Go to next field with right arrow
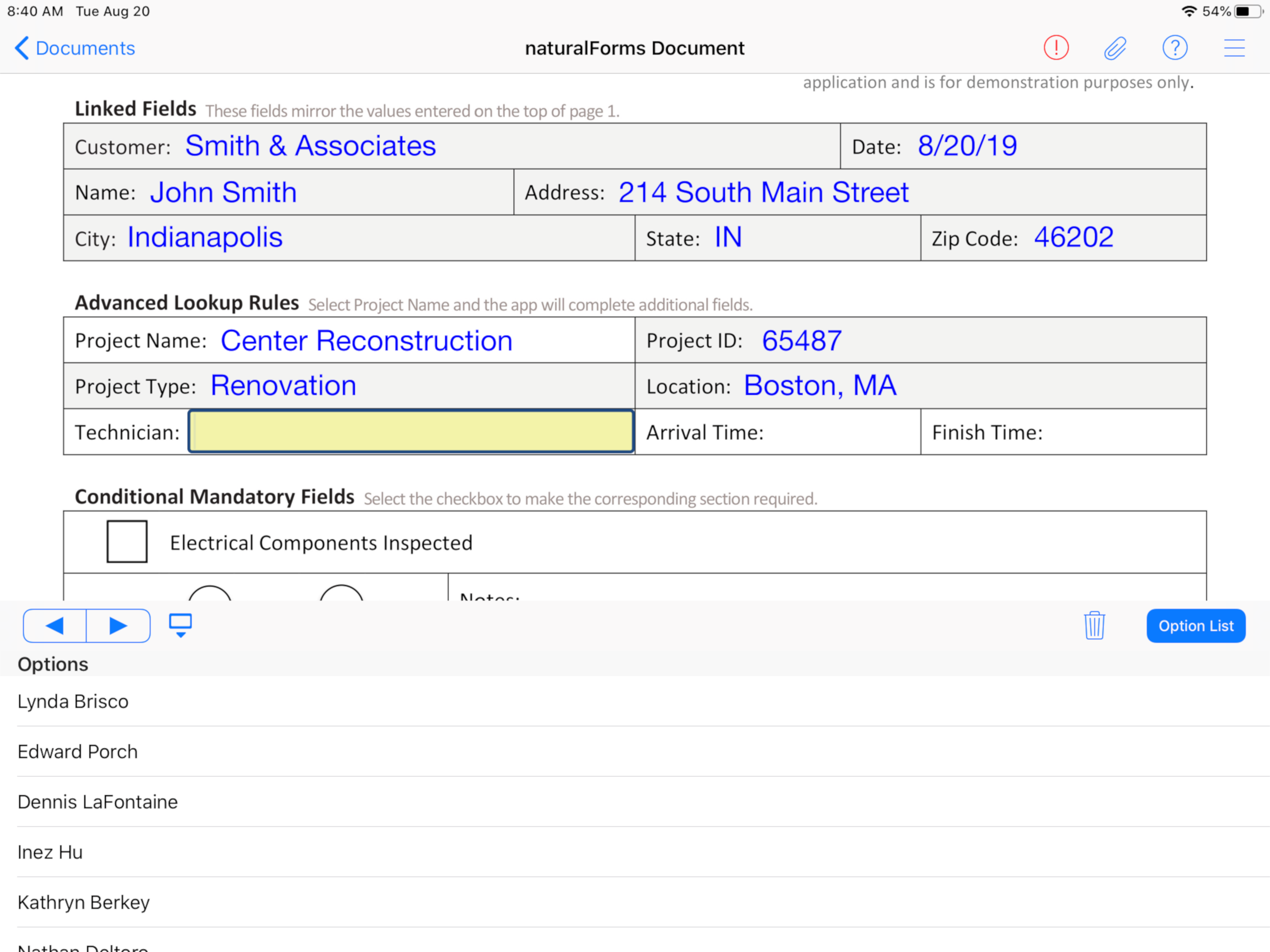This screenshot has width=1270, height=952. coord(118,625)
